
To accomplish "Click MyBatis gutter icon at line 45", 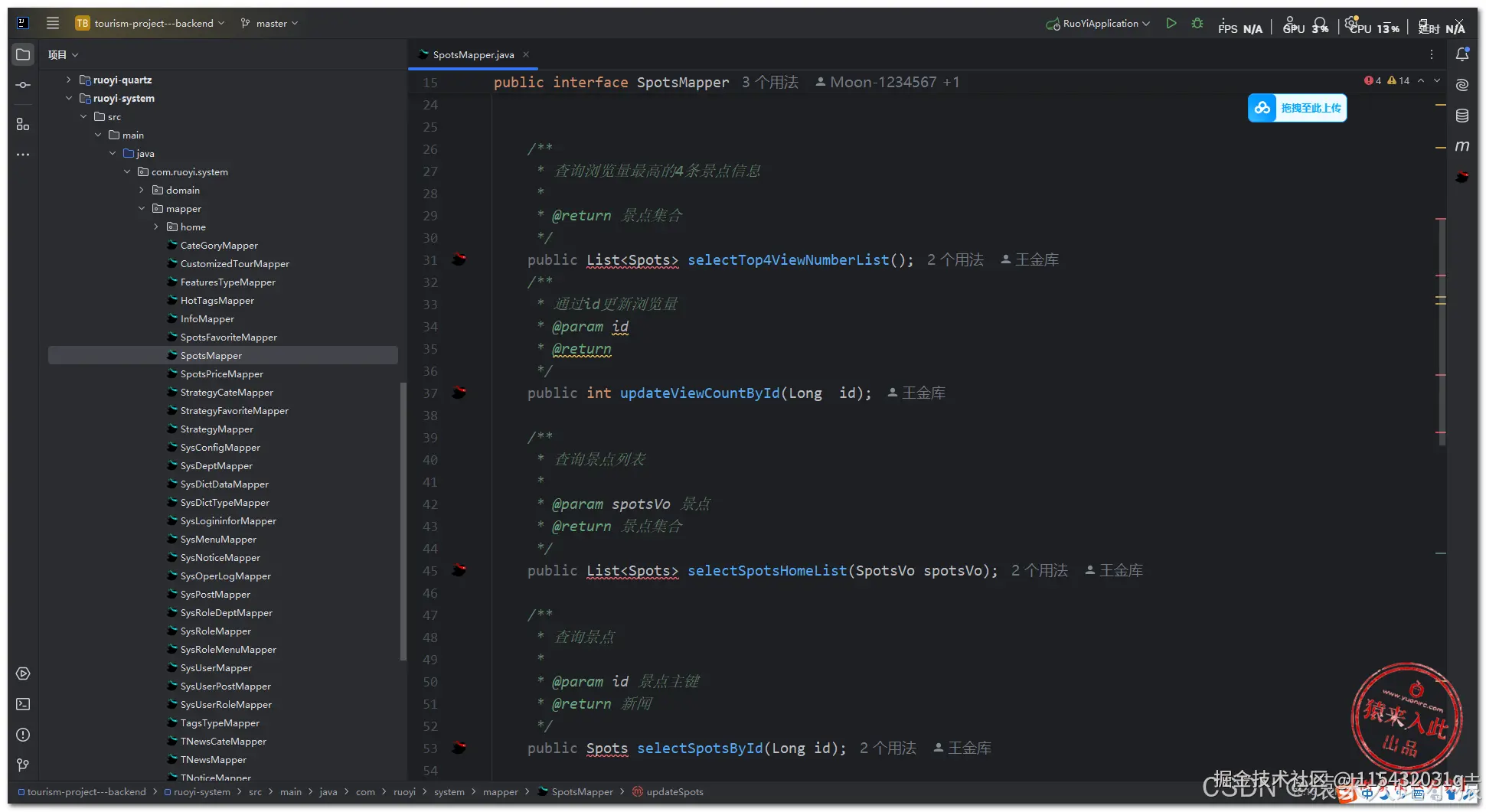I will pyautogui.click(x=459, y=570).
